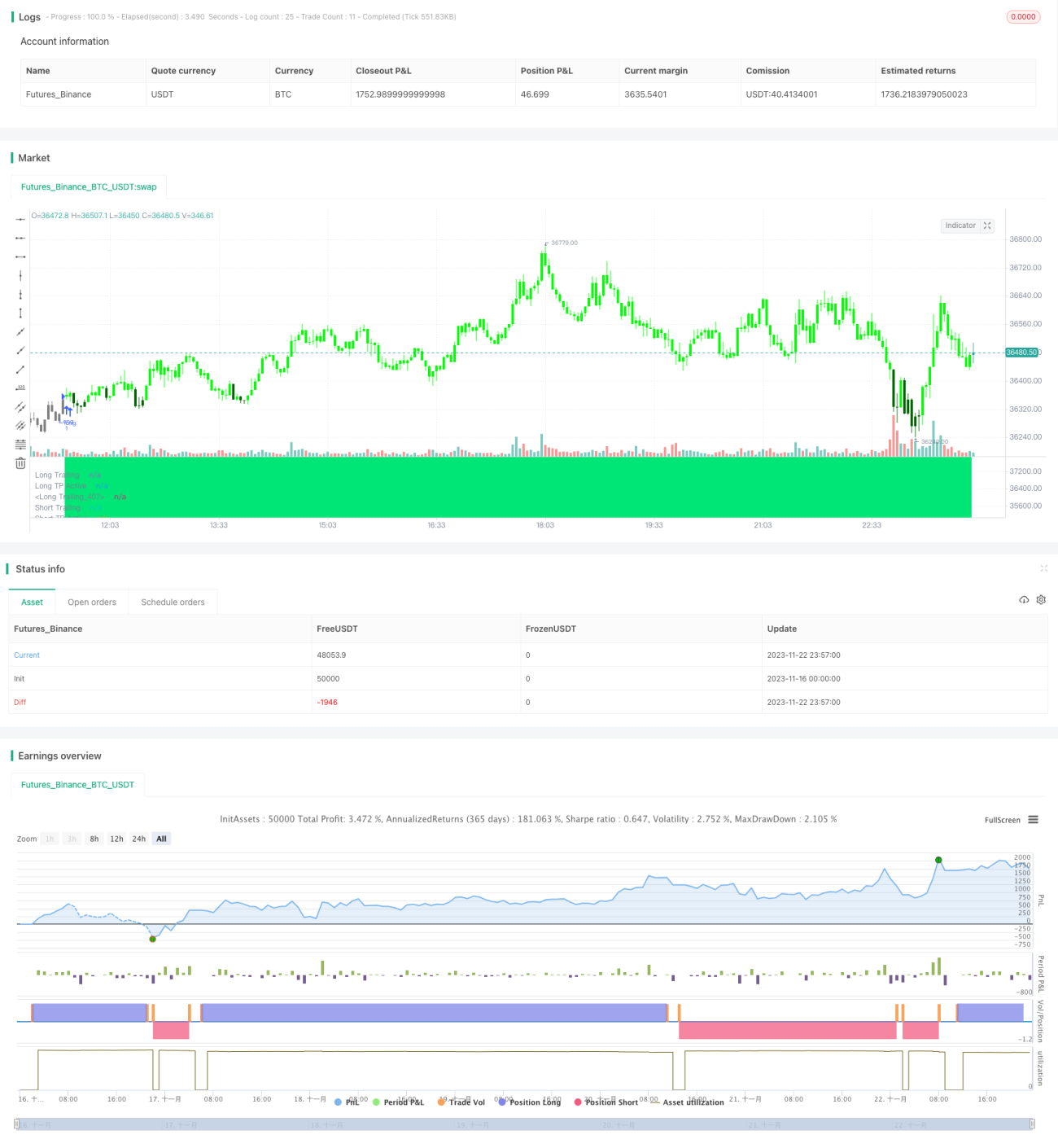Viewport: 1058px width, 1148px height.
Task: Switch to the Schedule orders tab
Action: [173, 602]
